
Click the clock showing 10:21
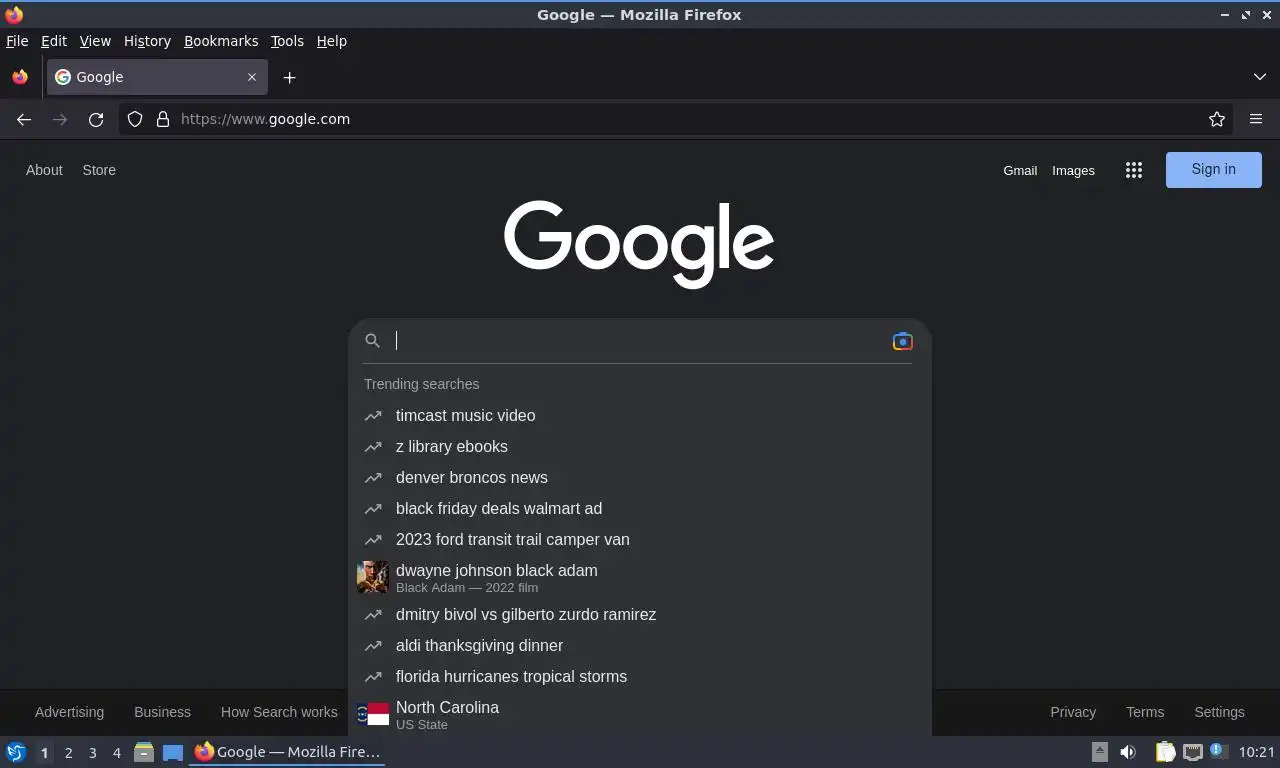coord(1257,752)
